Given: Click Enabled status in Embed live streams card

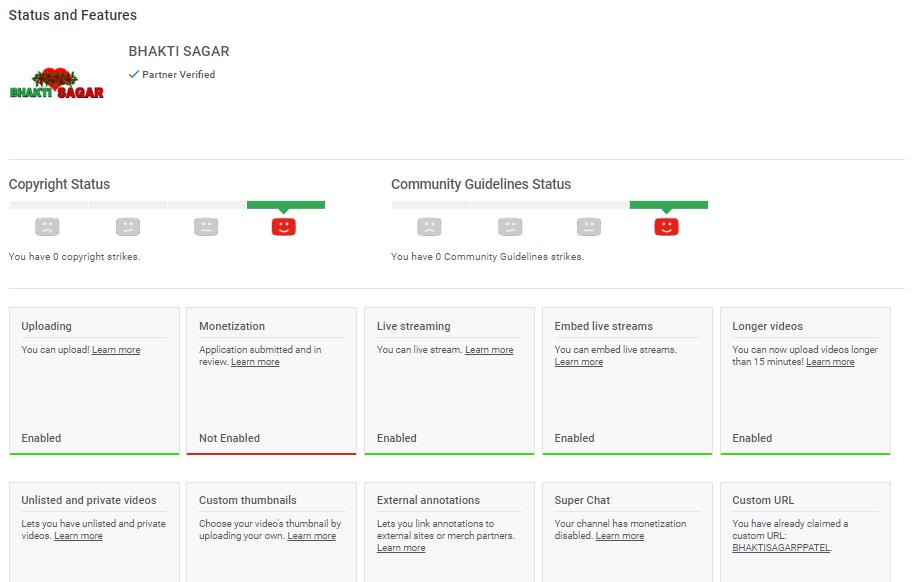Looking at the screenshot, I should 574,438.
